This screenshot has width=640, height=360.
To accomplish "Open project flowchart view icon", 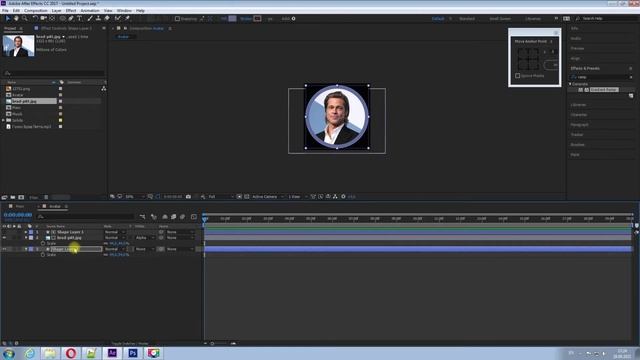I will 104,88.
